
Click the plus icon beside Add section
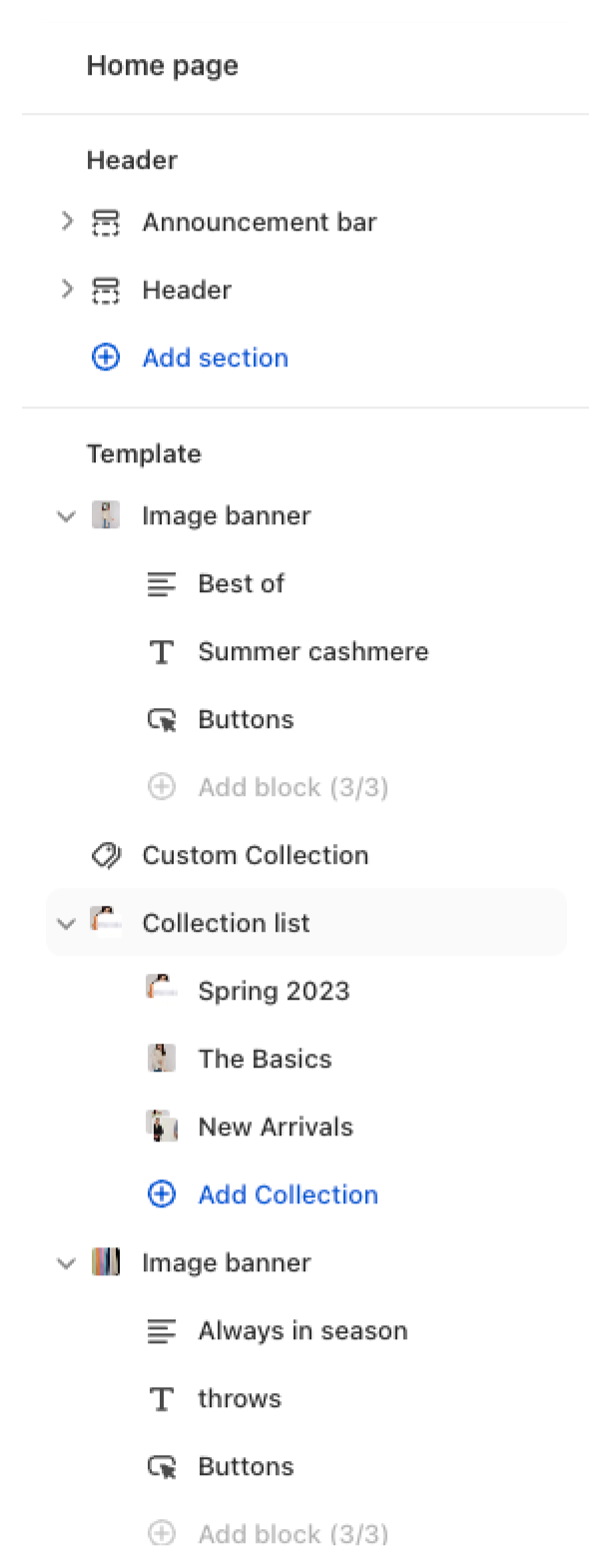[106, 358]
